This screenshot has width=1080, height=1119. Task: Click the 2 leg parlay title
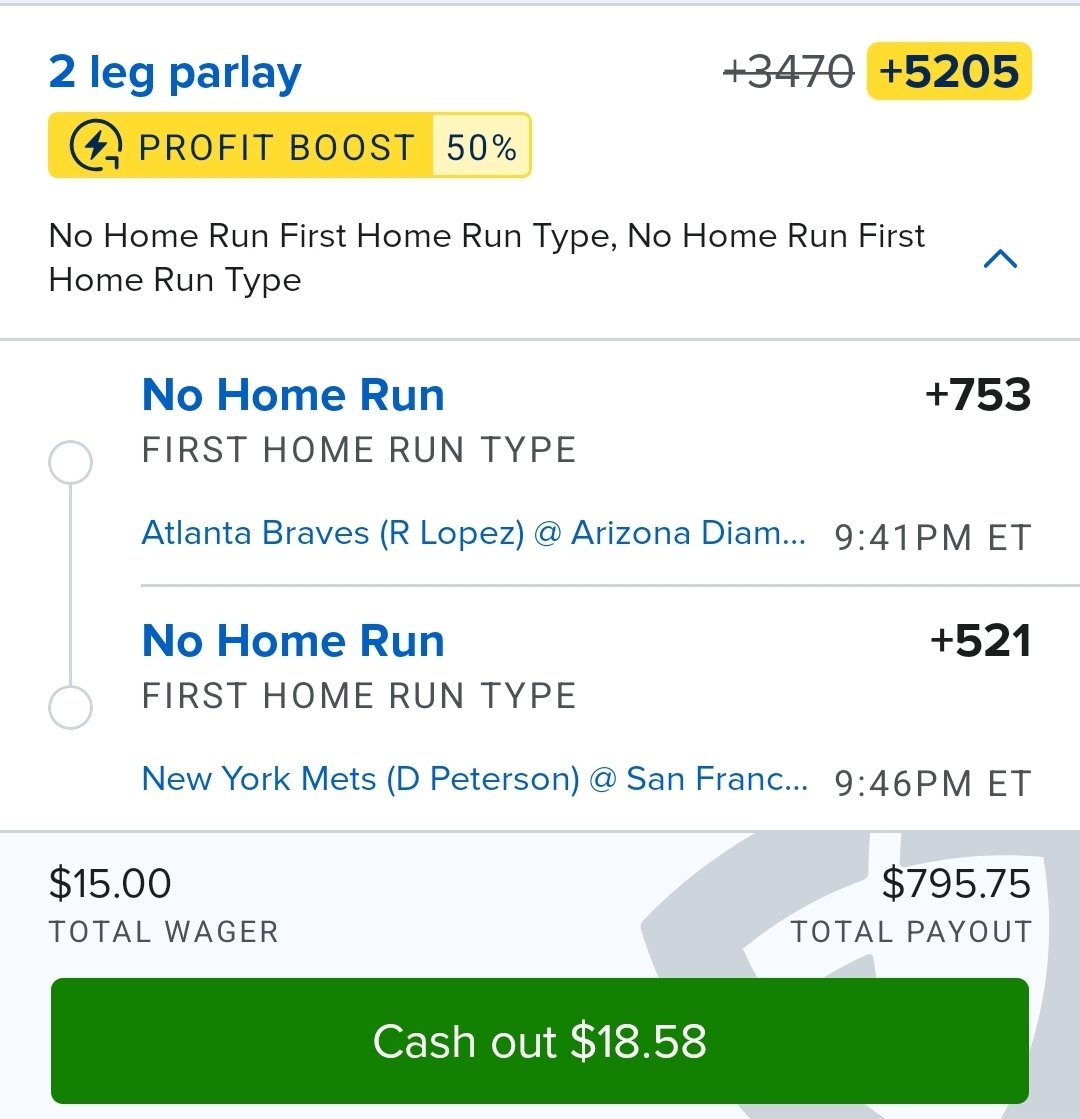pos(175,73)
